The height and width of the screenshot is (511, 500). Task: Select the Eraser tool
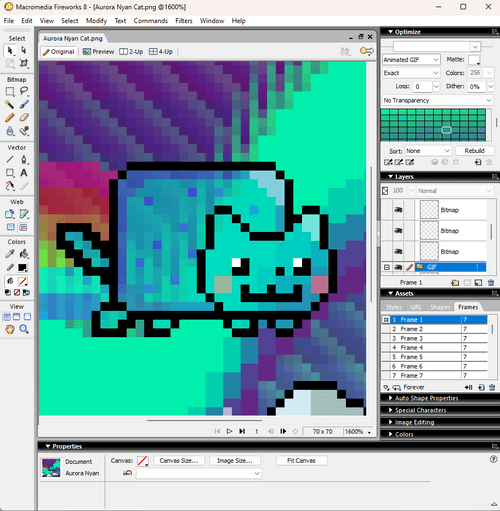pyautogui.click(x=24, y=117)
